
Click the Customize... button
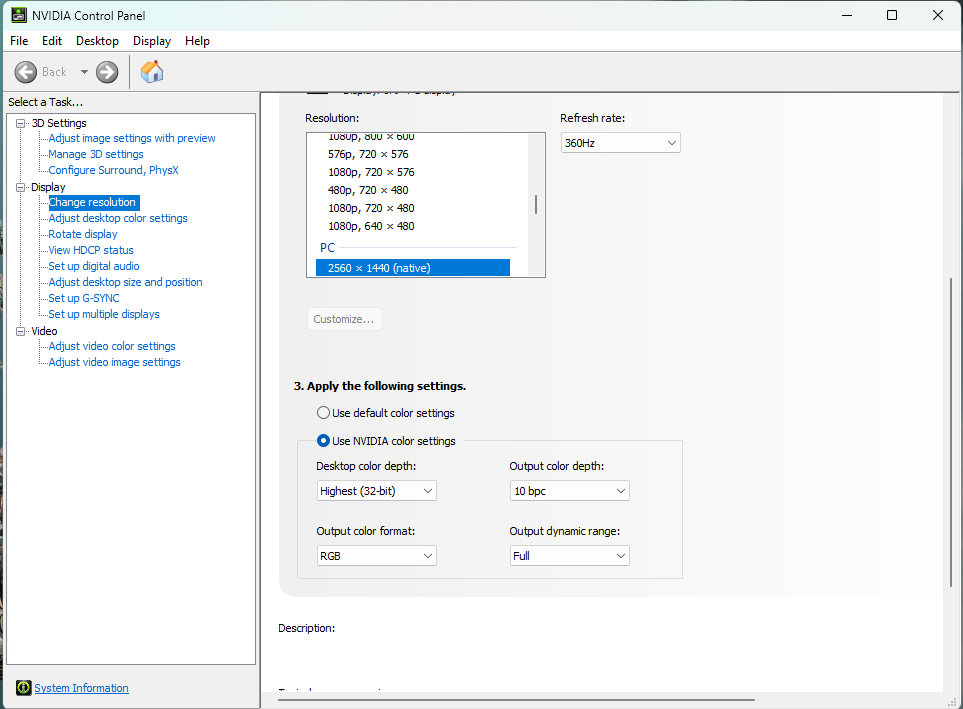click(x=344, y=319)
